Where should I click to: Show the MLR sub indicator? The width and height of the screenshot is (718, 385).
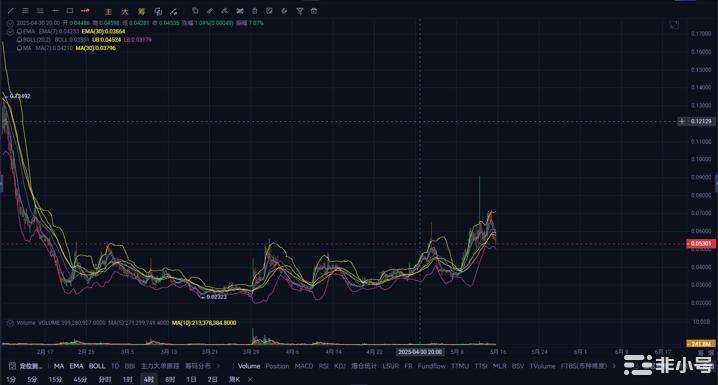pos(500,366)
